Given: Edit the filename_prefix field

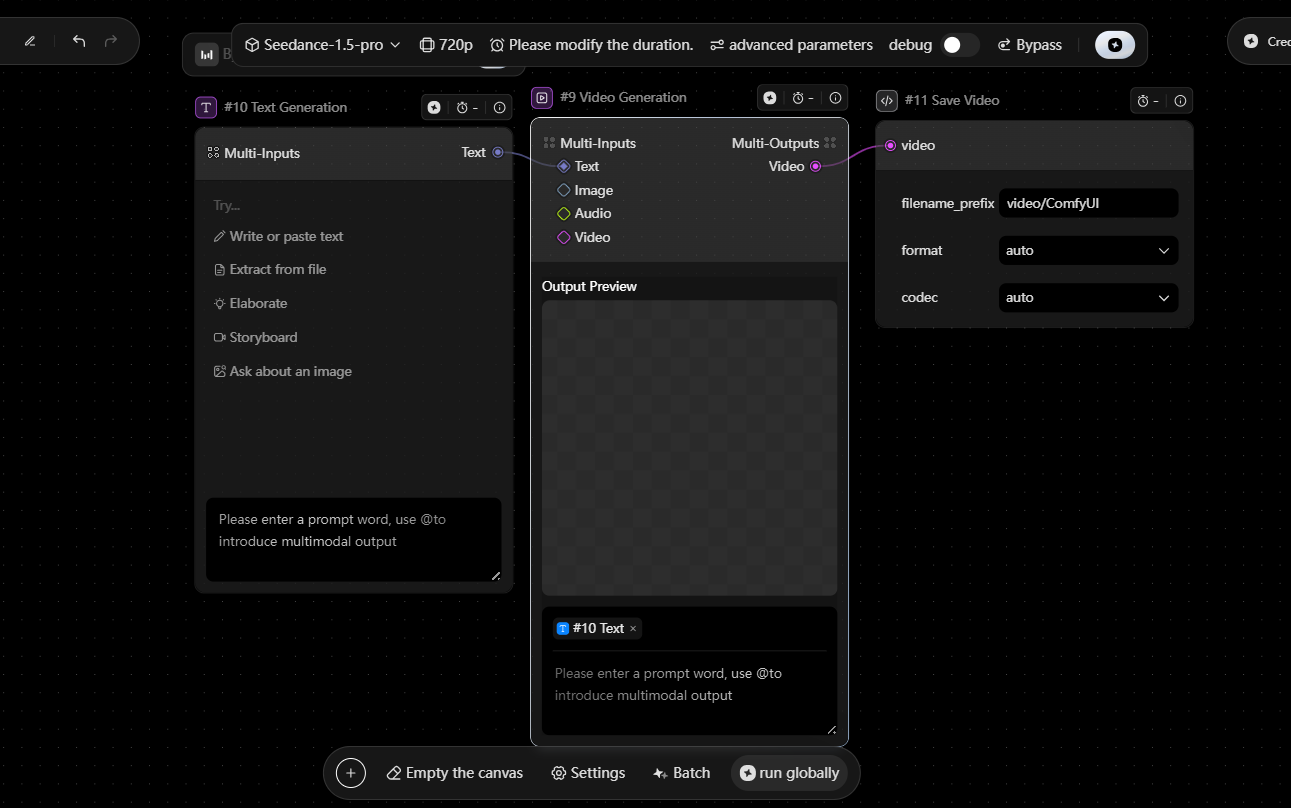Looking at the screenshot, I should coord(1088,203).
